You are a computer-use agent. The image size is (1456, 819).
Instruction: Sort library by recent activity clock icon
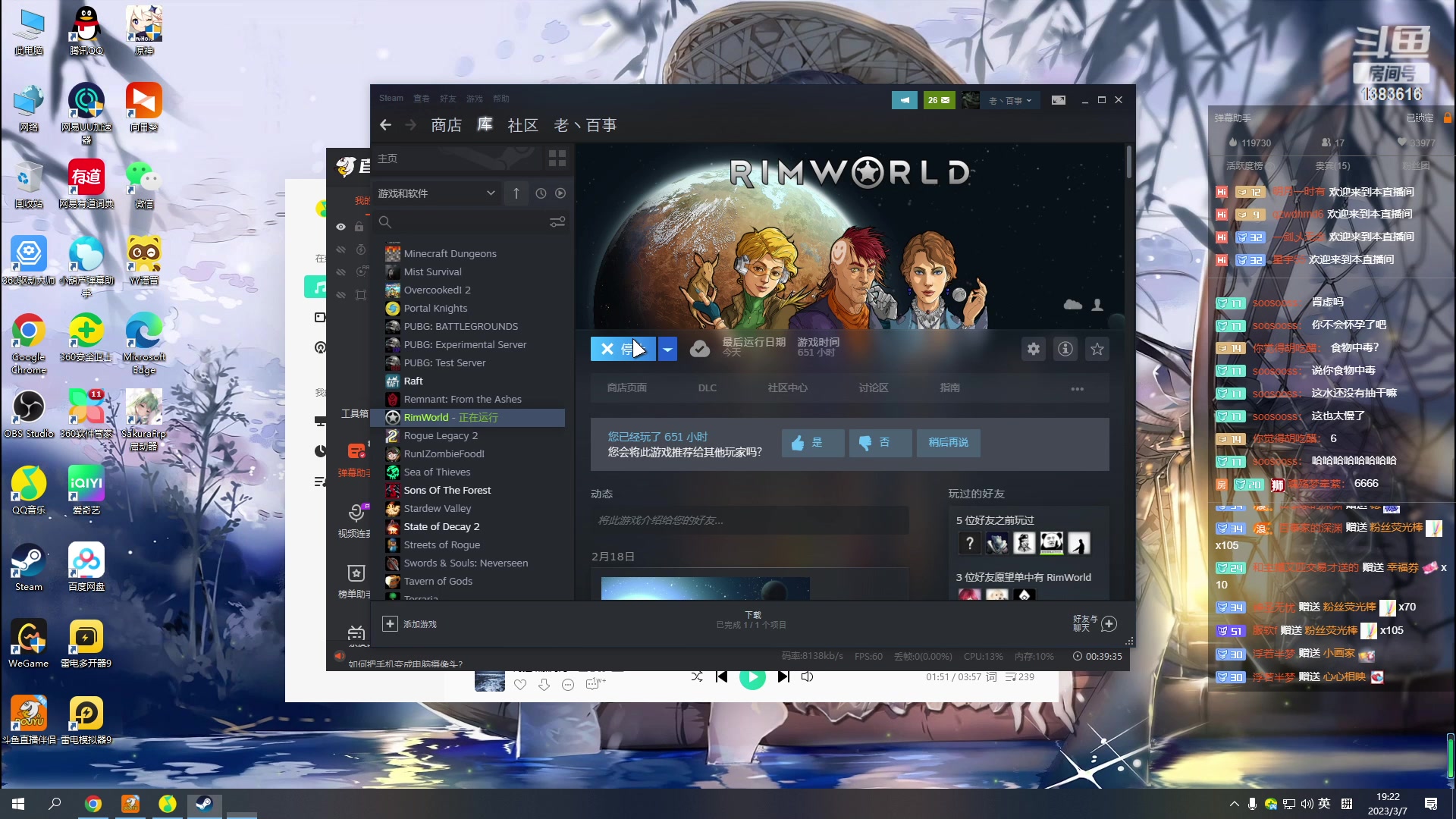541,193
